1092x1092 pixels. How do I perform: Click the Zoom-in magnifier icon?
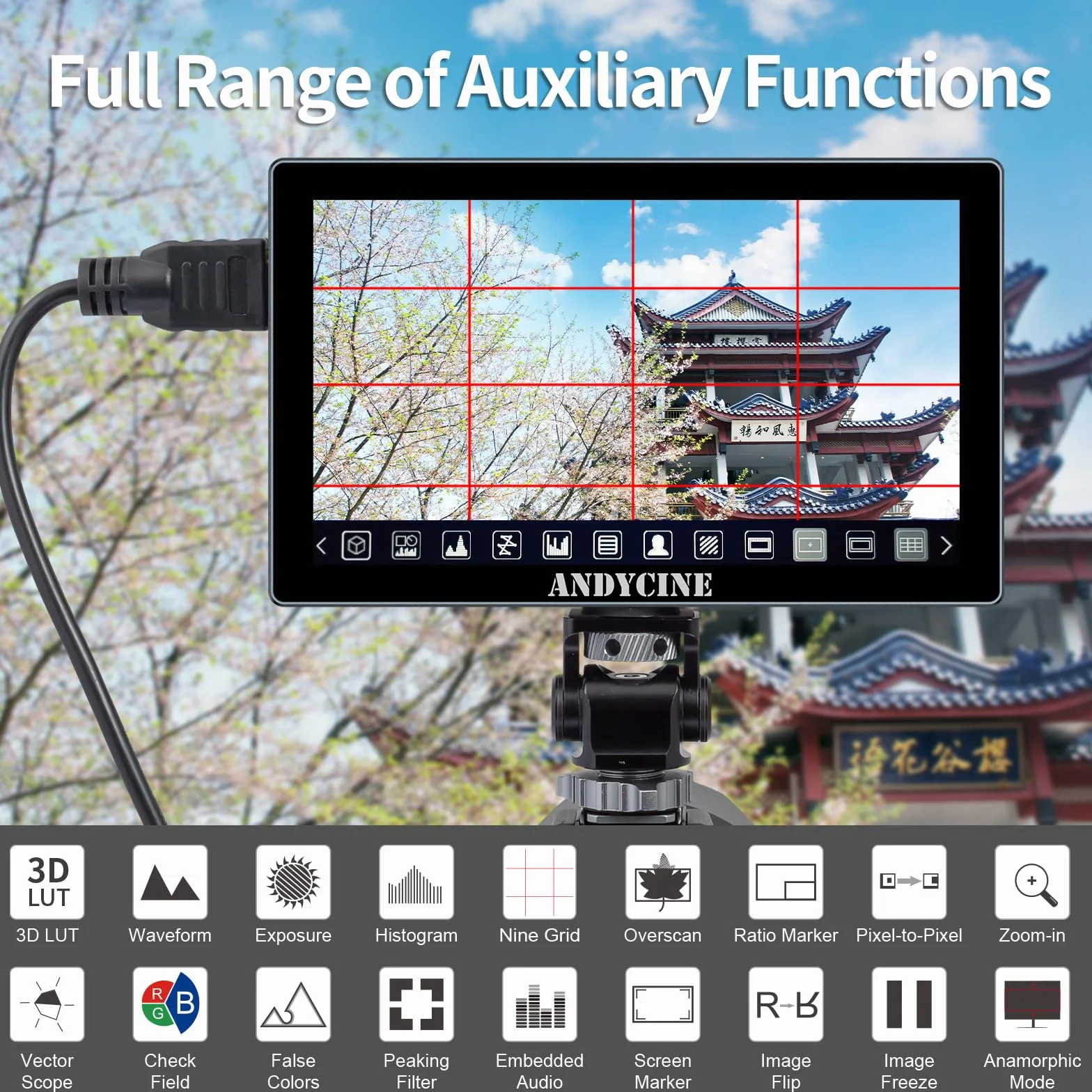[x=1032, y=882]
